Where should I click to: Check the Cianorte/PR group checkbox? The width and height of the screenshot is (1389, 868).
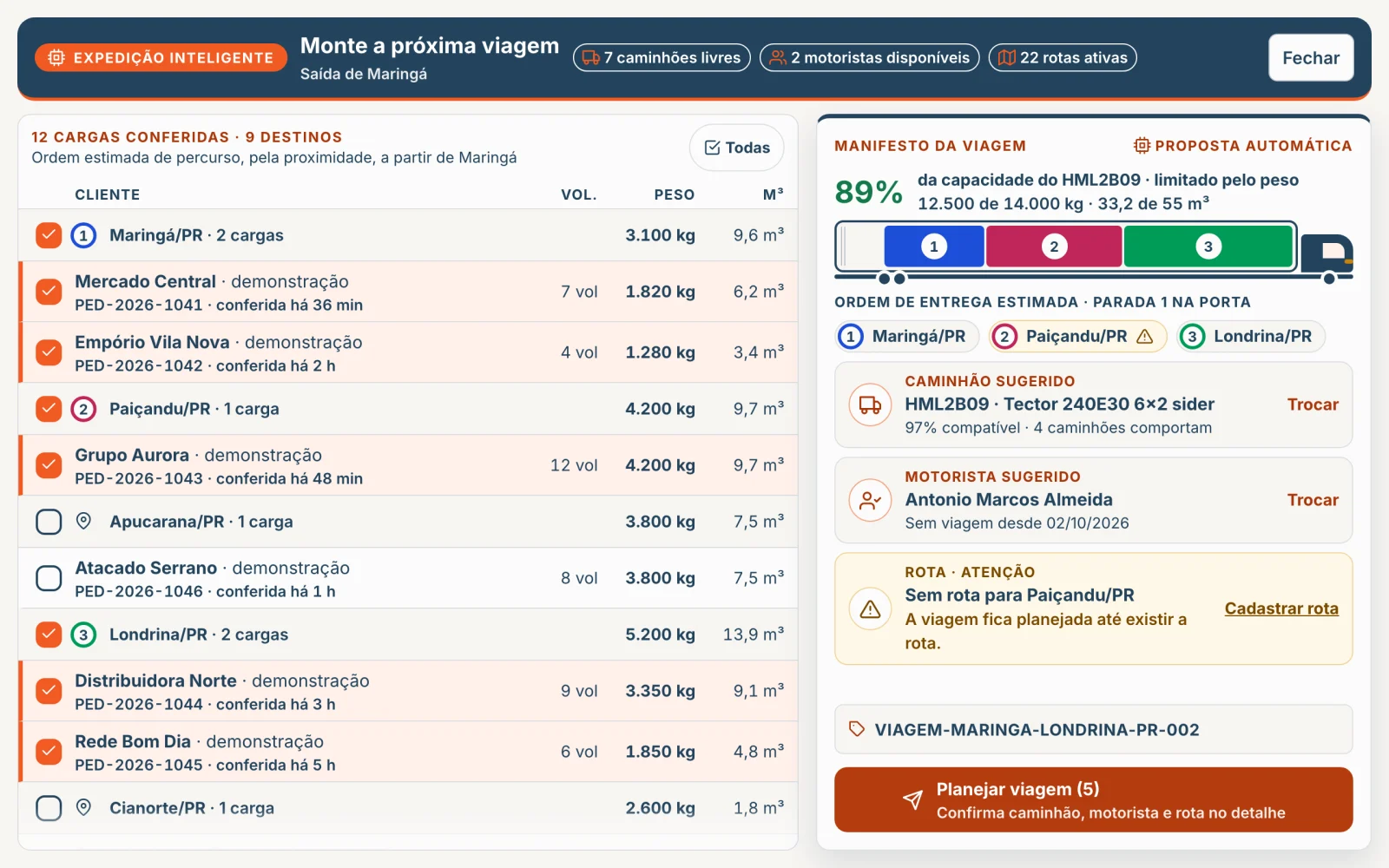49,808
